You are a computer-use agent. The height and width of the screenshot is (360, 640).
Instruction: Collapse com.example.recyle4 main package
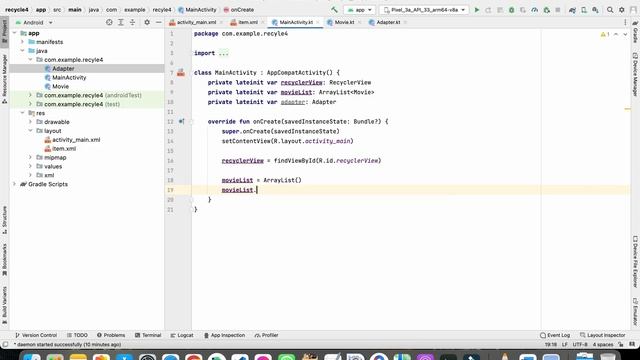coord(30,60)
